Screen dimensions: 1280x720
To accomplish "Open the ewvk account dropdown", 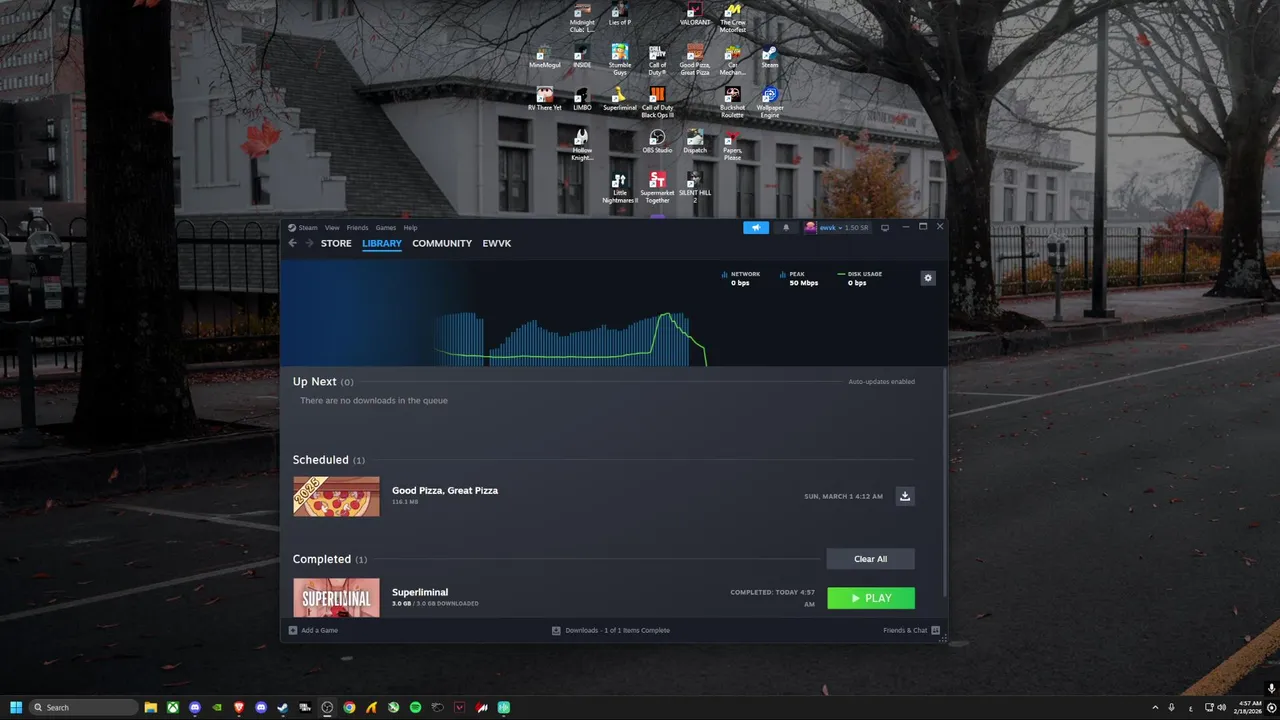I will click(x=837, y=227).
